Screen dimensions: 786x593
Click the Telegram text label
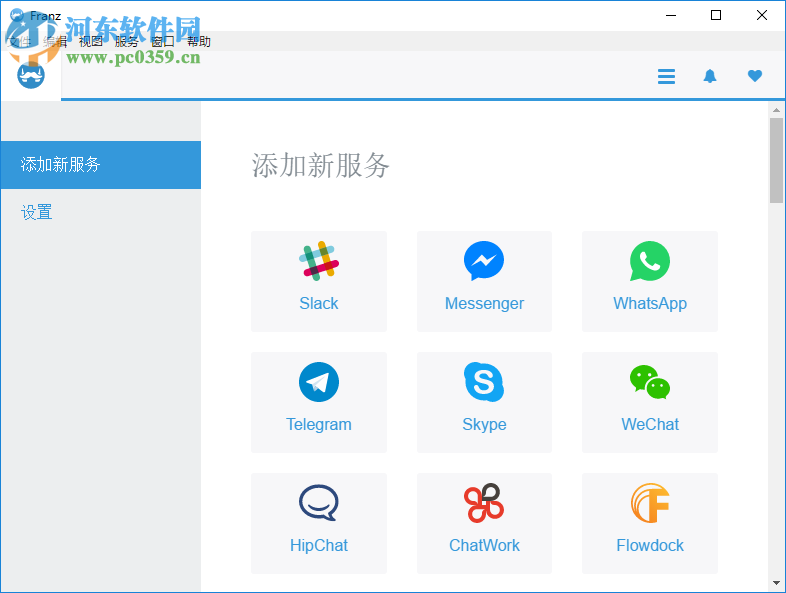tap(319, 425)
